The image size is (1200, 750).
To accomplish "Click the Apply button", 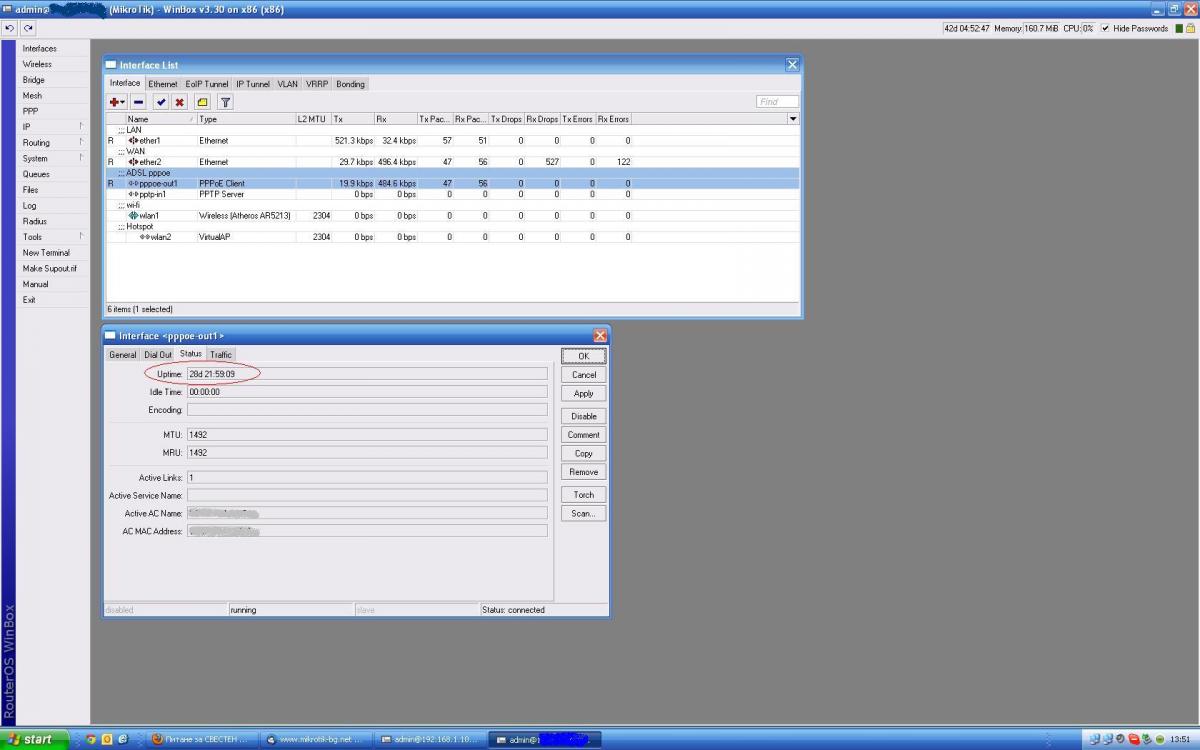I will point(583,393).
